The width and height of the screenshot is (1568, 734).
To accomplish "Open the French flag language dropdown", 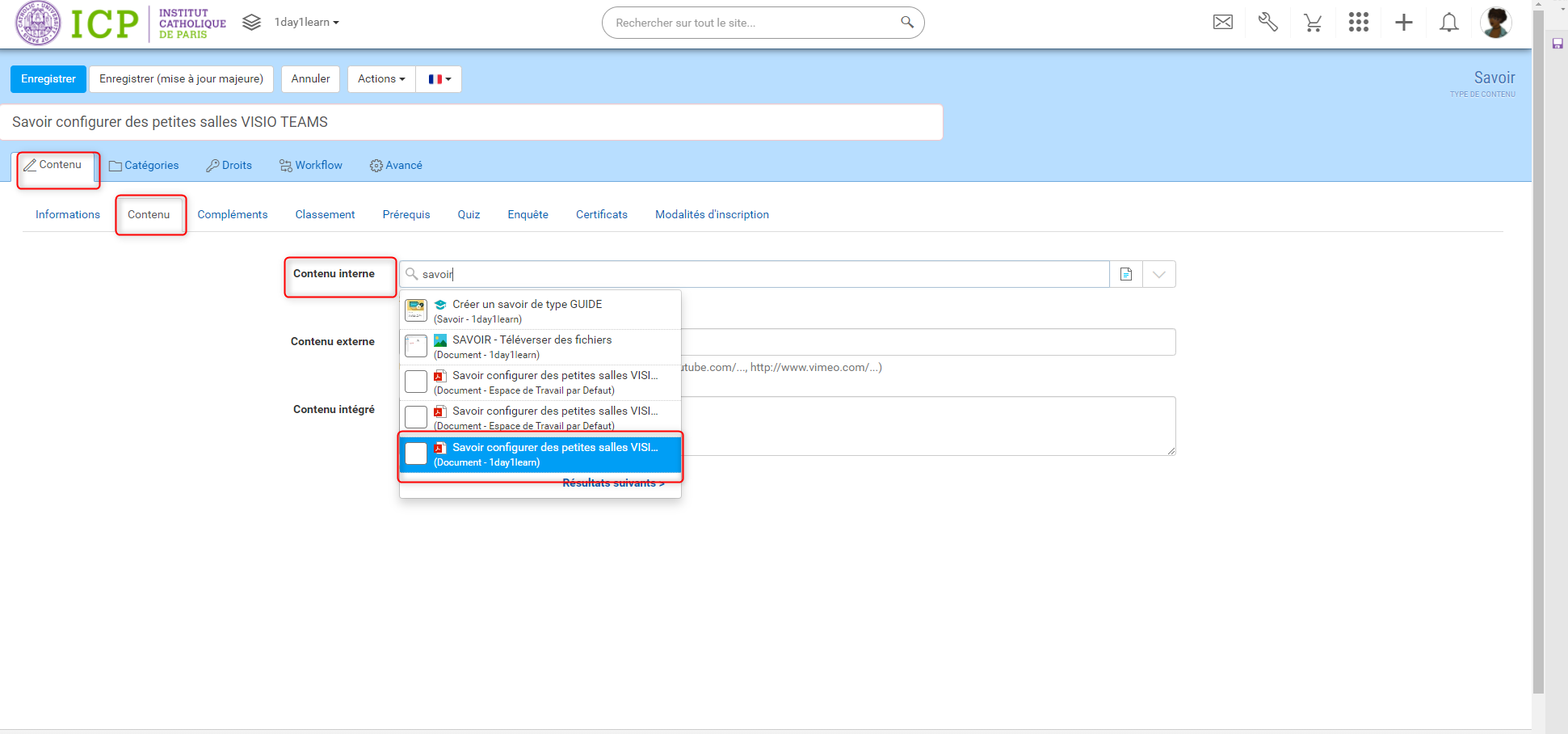I will pyautogui.click(x=439, y=79).
